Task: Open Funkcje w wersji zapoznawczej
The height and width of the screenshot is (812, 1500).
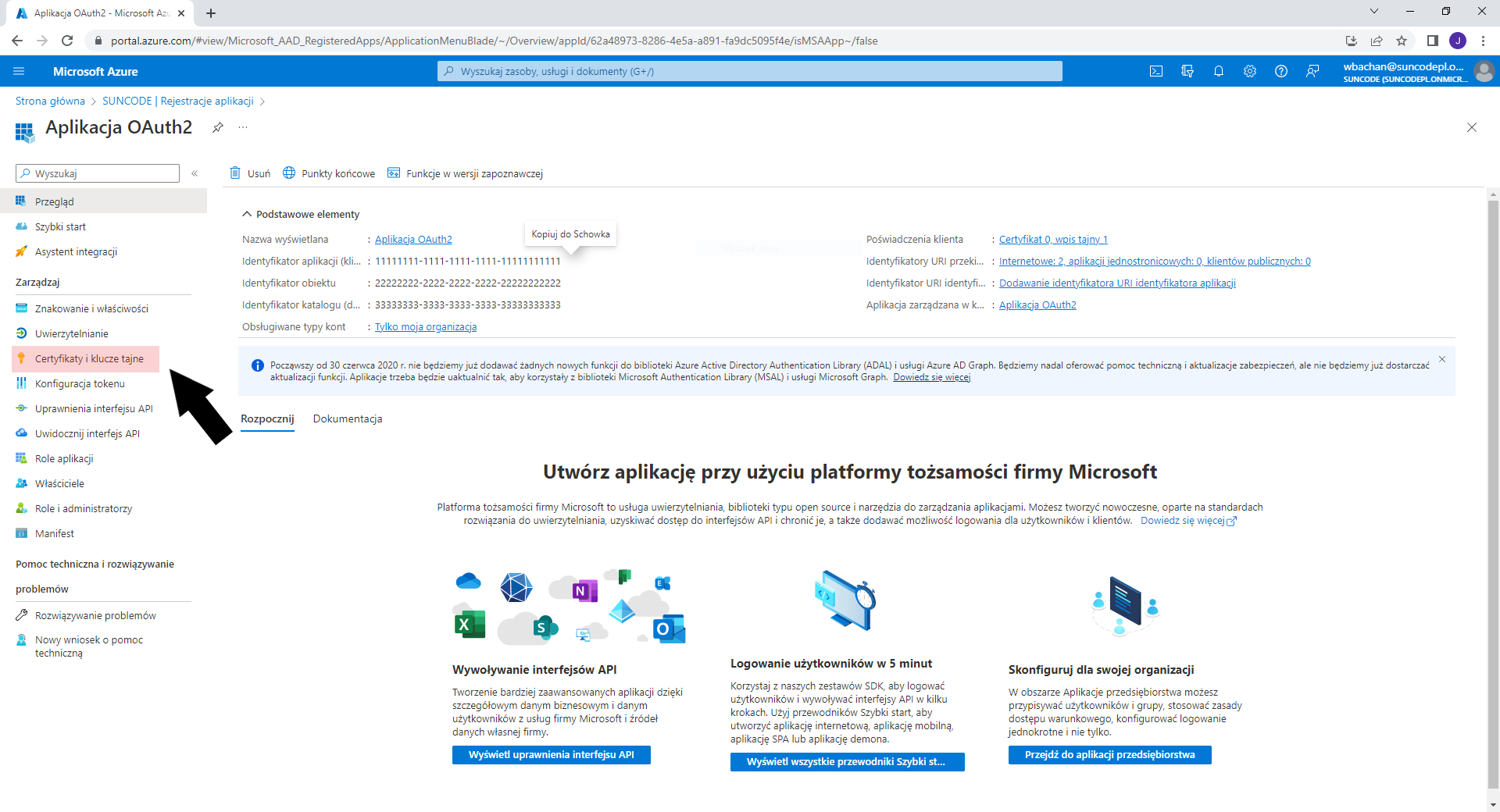Action: 465,173
